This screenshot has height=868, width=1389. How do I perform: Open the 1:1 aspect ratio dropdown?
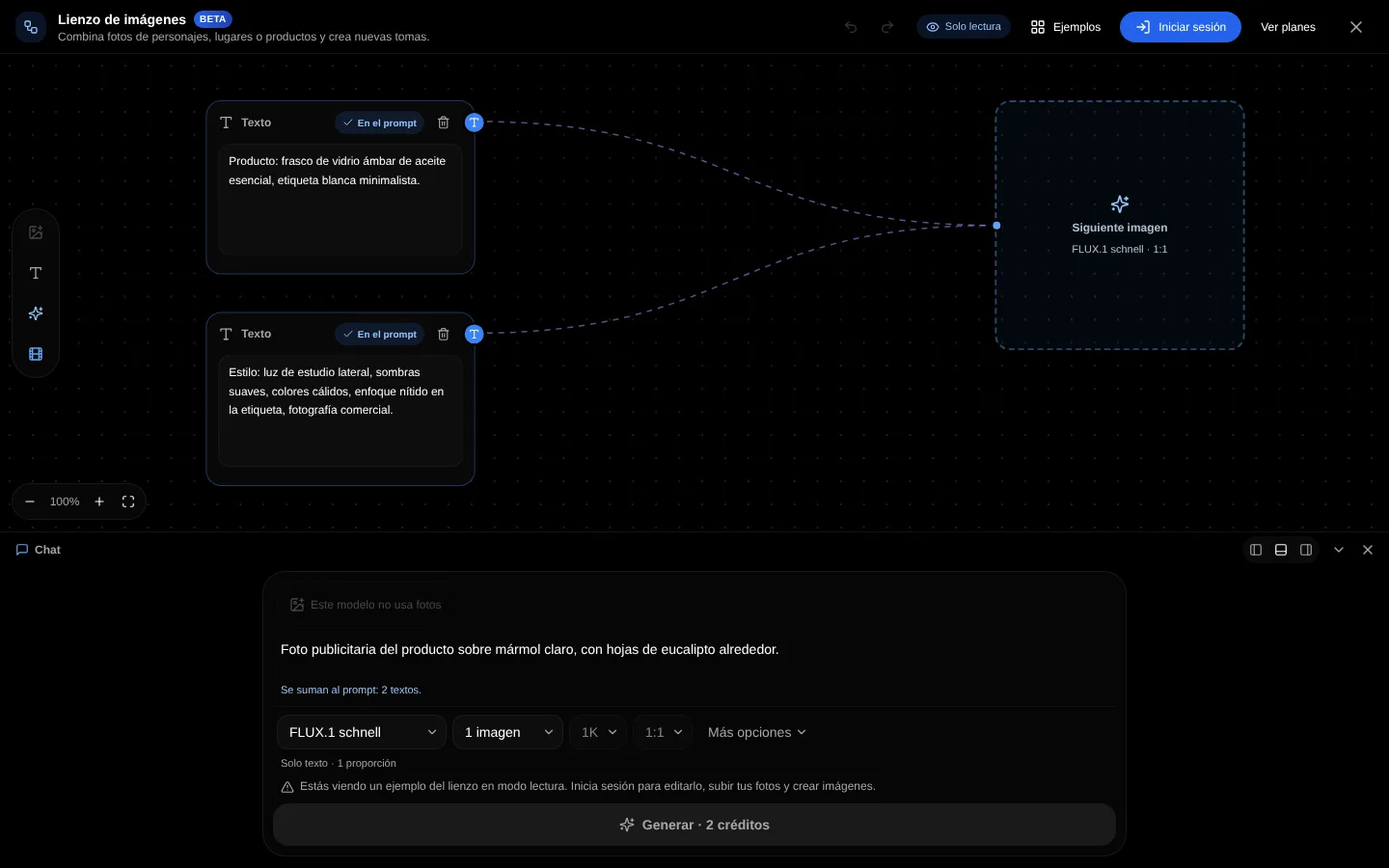[663, 732]
